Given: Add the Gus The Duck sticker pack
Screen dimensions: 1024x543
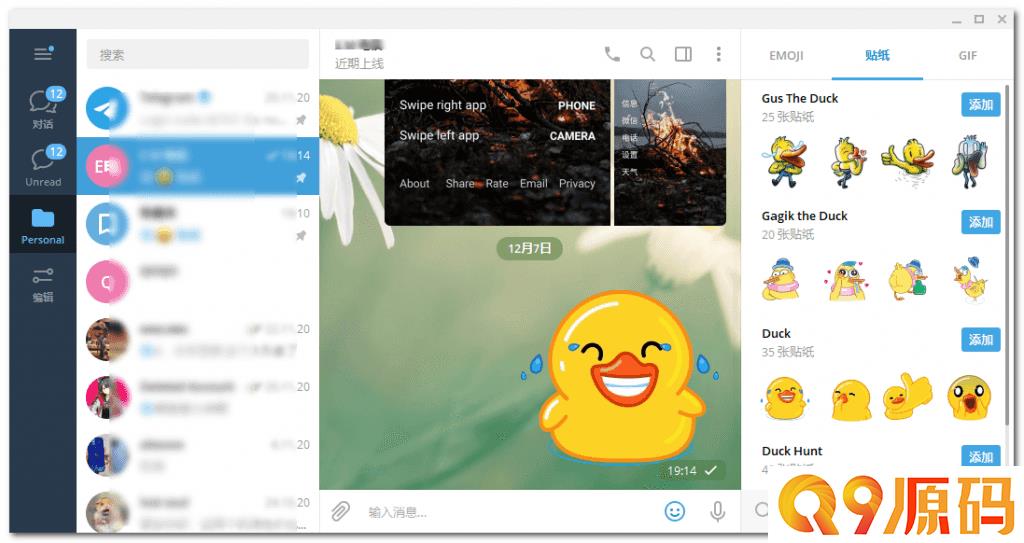Looking at the screenshot, I should [980, 105].
